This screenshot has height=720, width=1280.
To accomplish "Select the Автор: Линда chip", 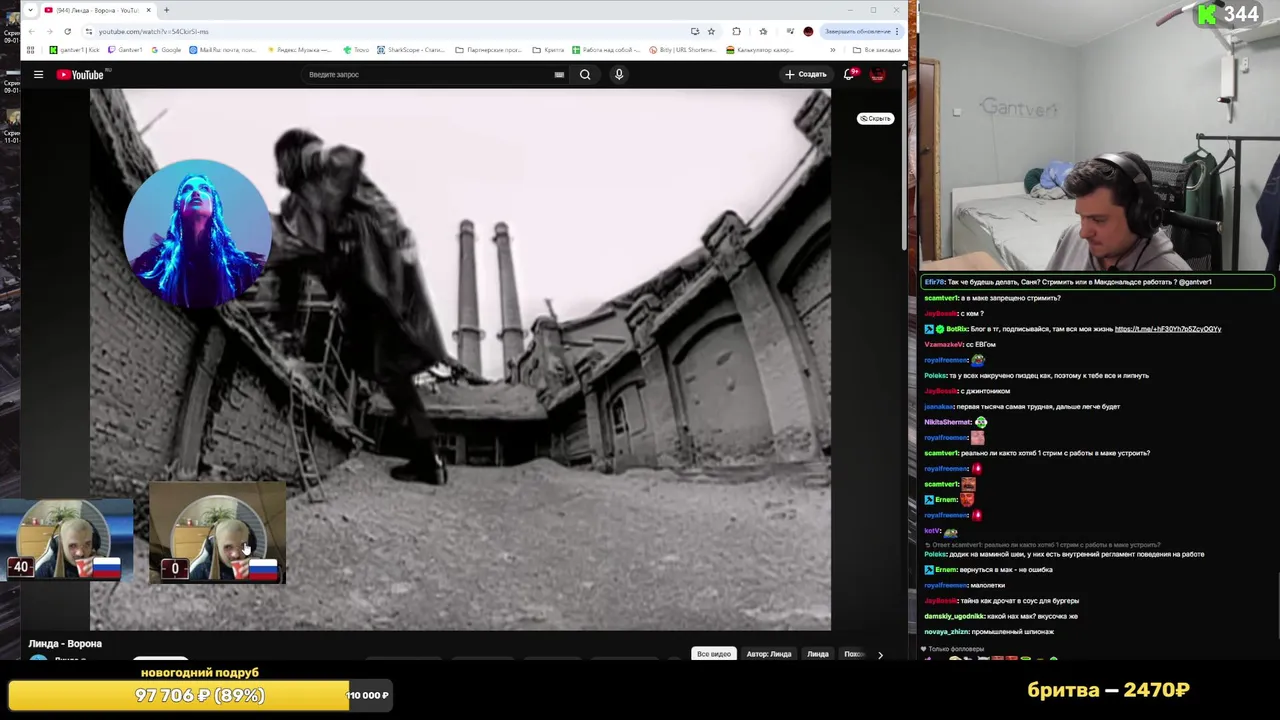I will click(769, 654).
